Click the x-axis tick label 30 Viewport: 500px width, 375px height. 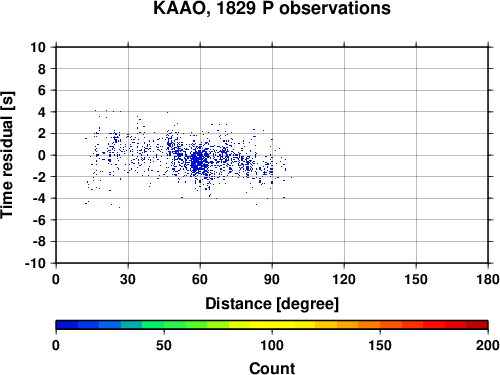coord(128,279)
